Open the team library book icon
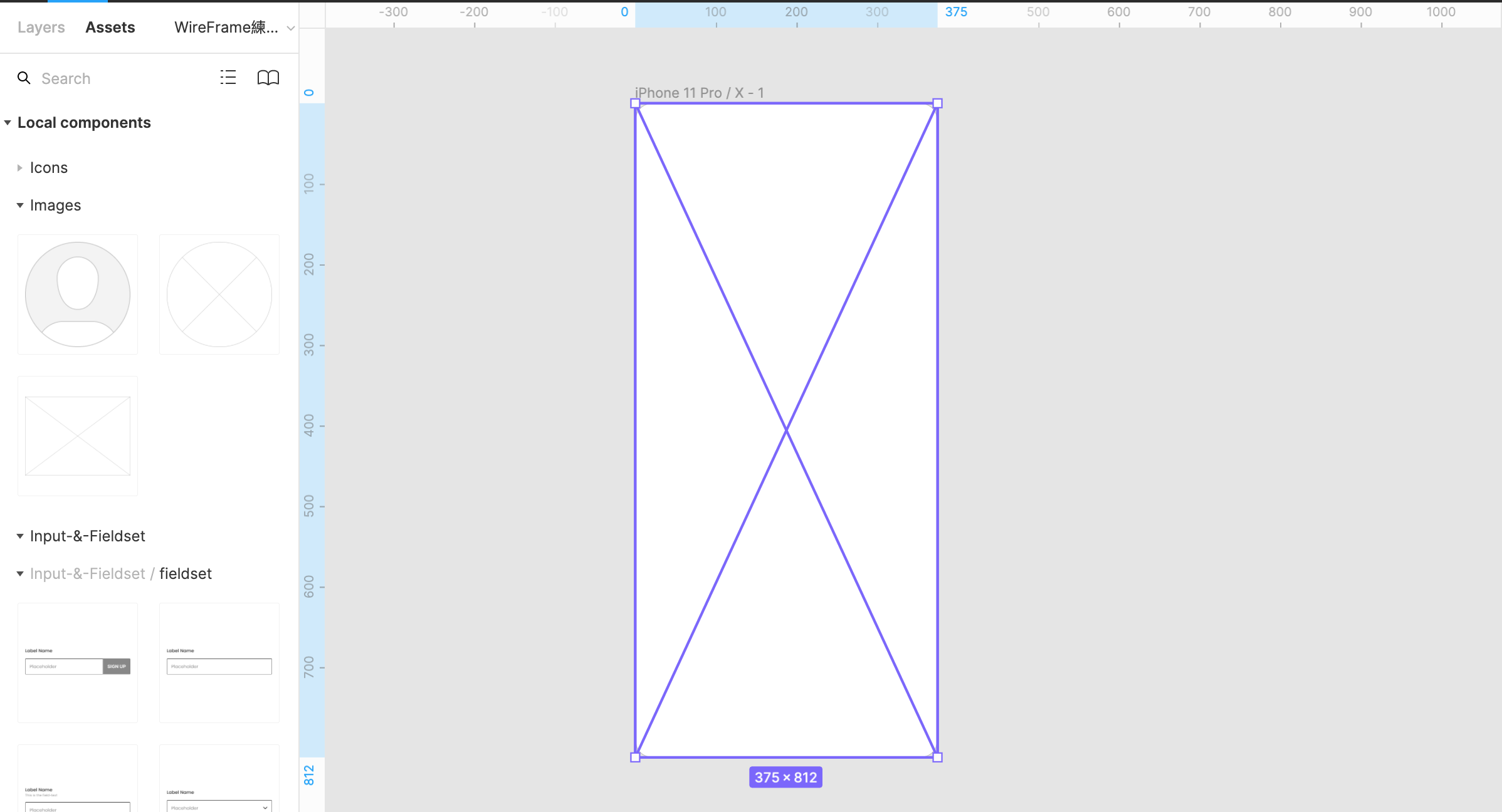Viewport: 1502px width, 812px height. pos(268,78)
